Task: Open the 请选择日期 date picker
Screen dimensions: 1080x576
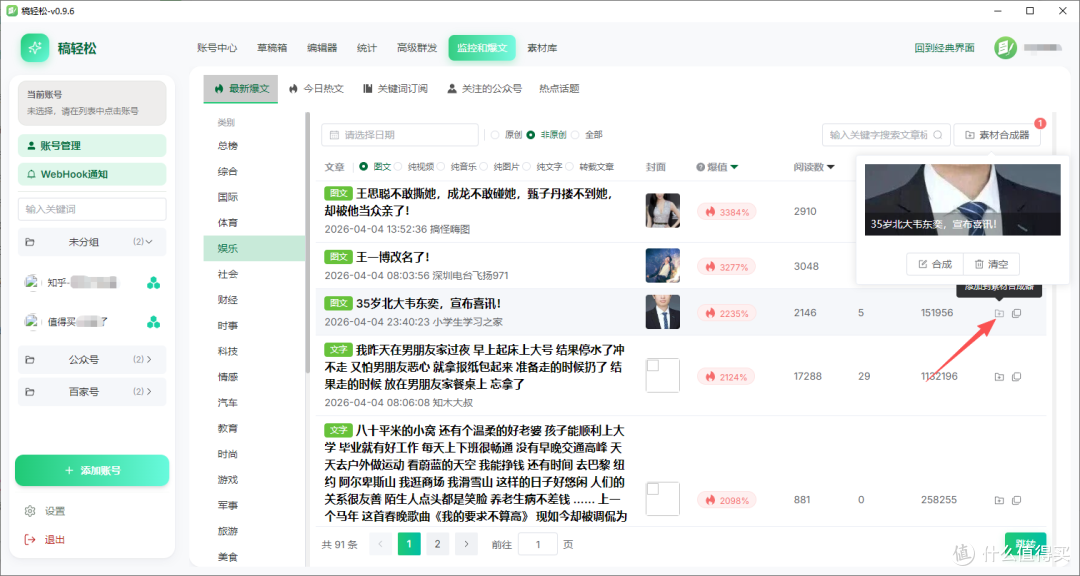Action: click(x=399, y=135)
